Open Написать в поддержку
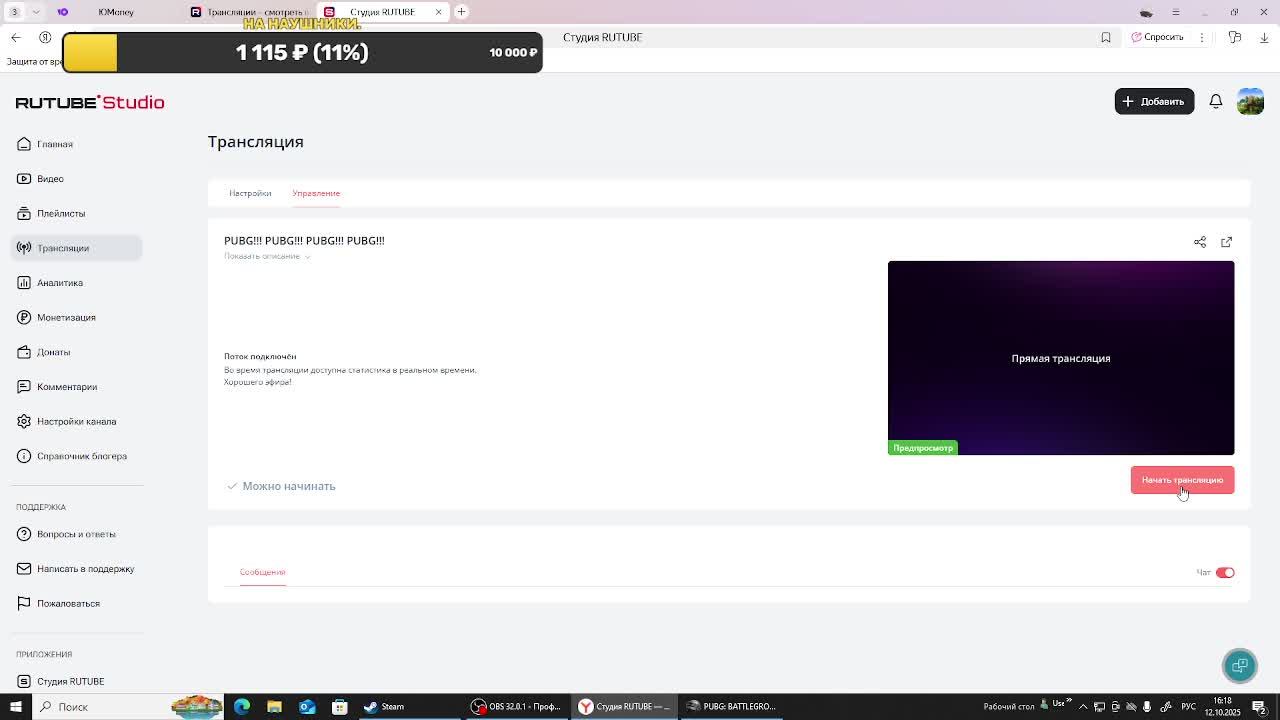 click(76, 569)
